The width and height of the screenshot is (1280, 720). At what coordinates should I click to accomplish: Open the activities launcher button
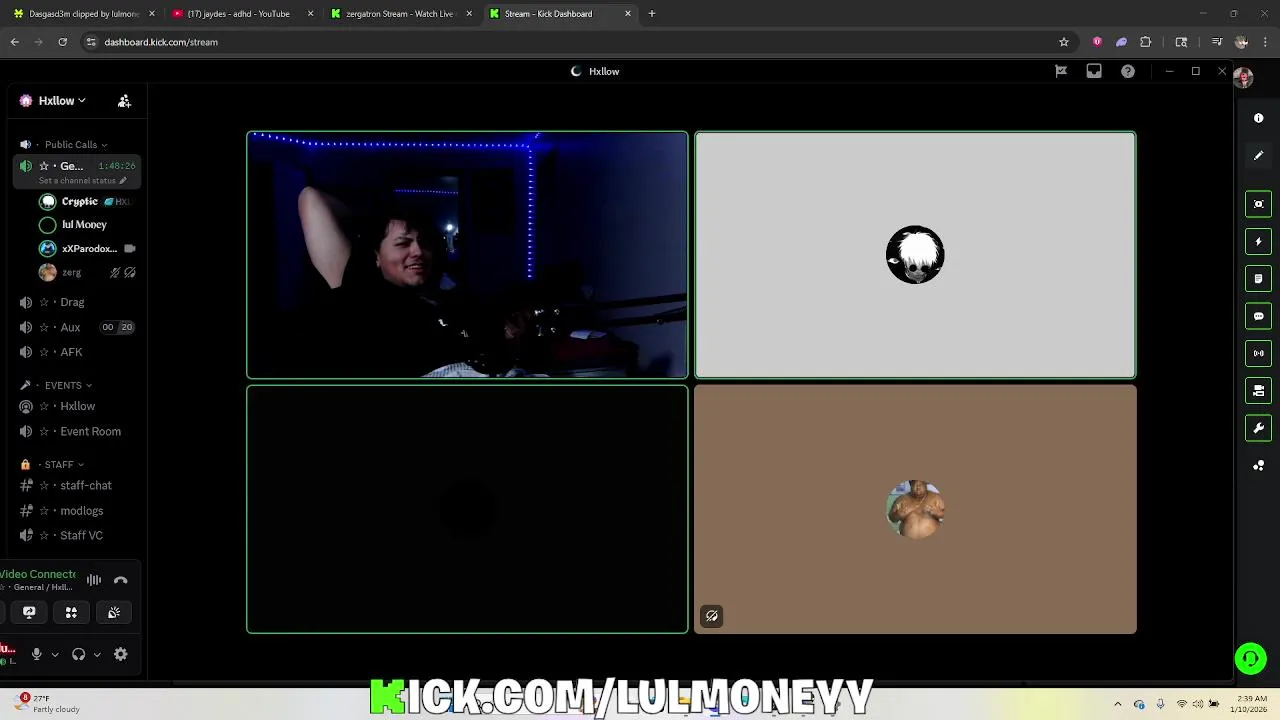click(x=71, y=612)
